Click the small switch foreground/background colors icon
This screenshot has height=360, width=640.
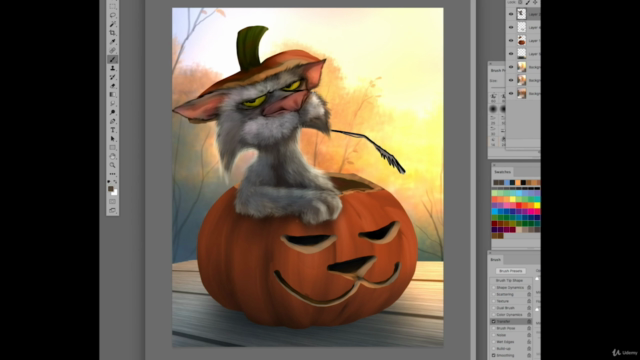tap(116, 182)
